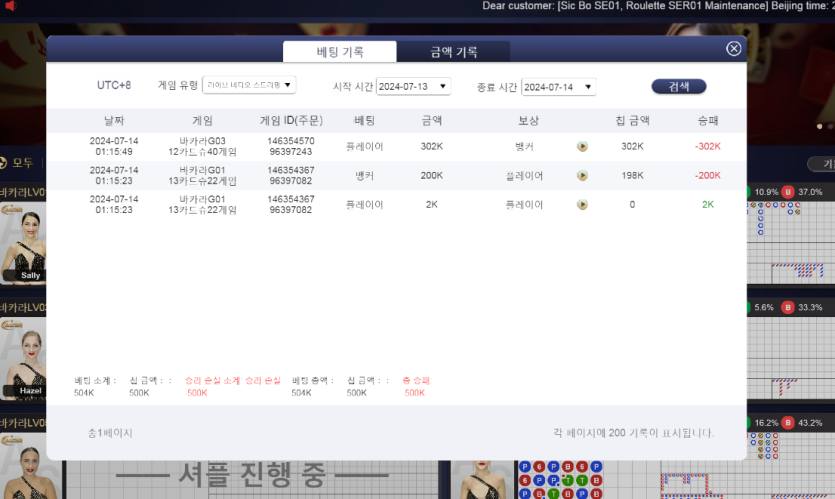Screen dimensions: 835x499
Task: Click the 칩 금액 column header
Action: click(632, 120)
